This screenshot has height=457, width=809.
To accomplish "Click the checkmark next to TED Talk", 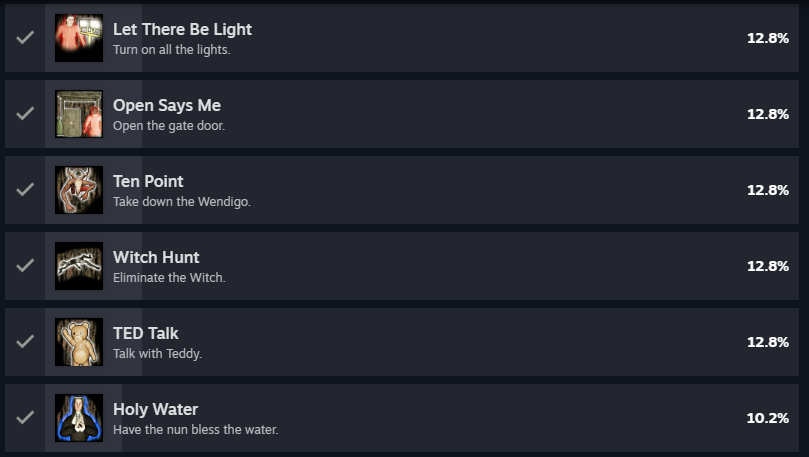I will 25,342.
